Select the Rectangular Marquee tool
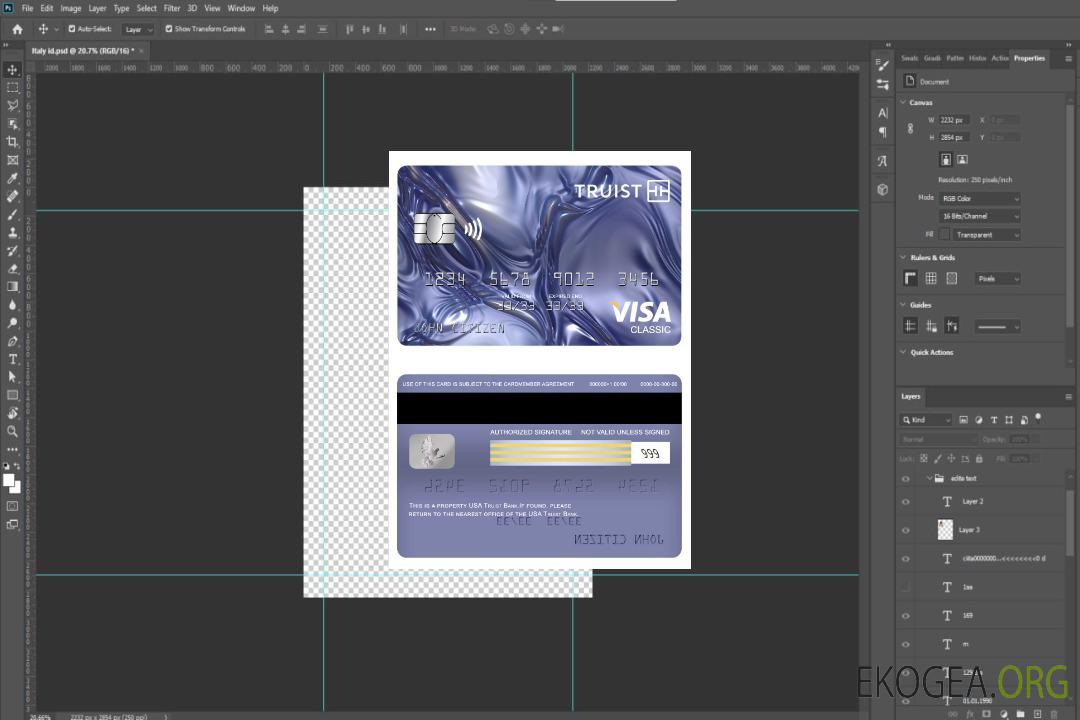Viewport: 1080px width, 720px height. [x=12, y=88]
